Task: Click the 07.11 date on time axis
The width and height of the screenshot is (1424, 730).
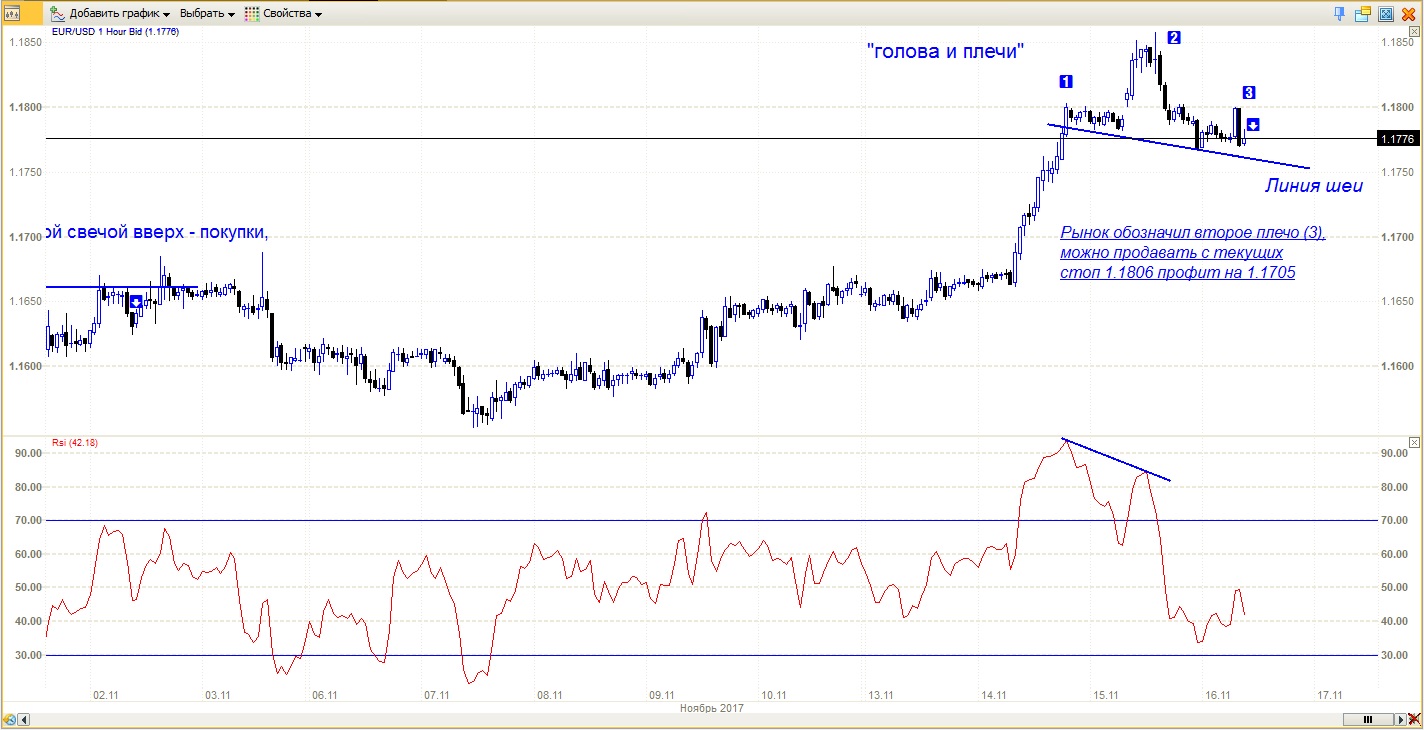Action: [x=437, y=694]
